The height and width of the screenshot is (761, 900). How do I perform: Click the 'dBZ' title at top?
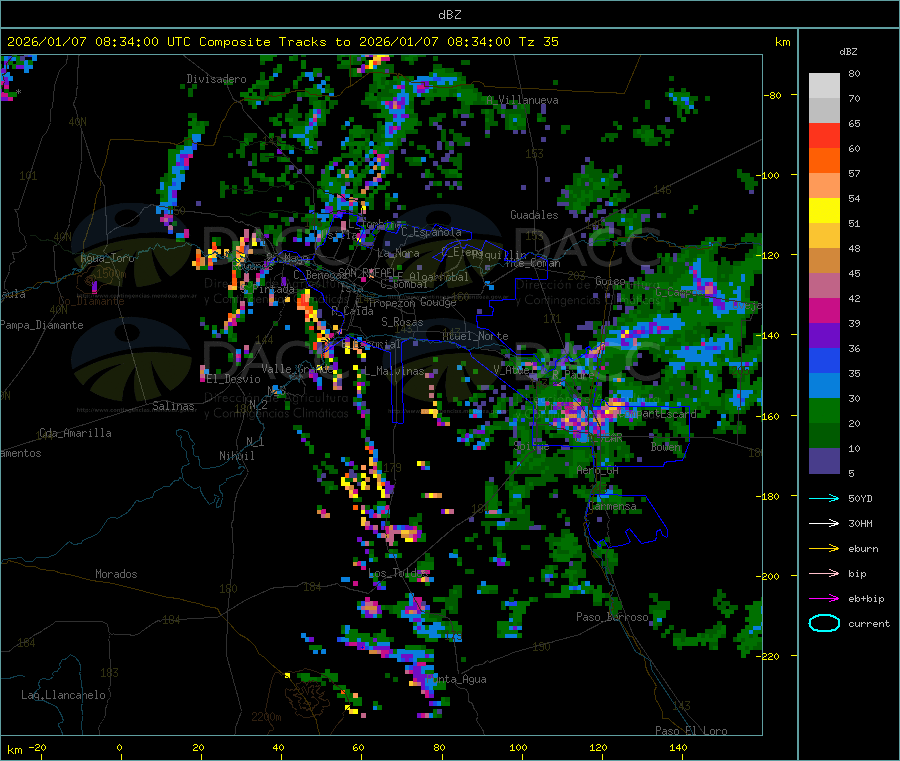click(449, 15)
